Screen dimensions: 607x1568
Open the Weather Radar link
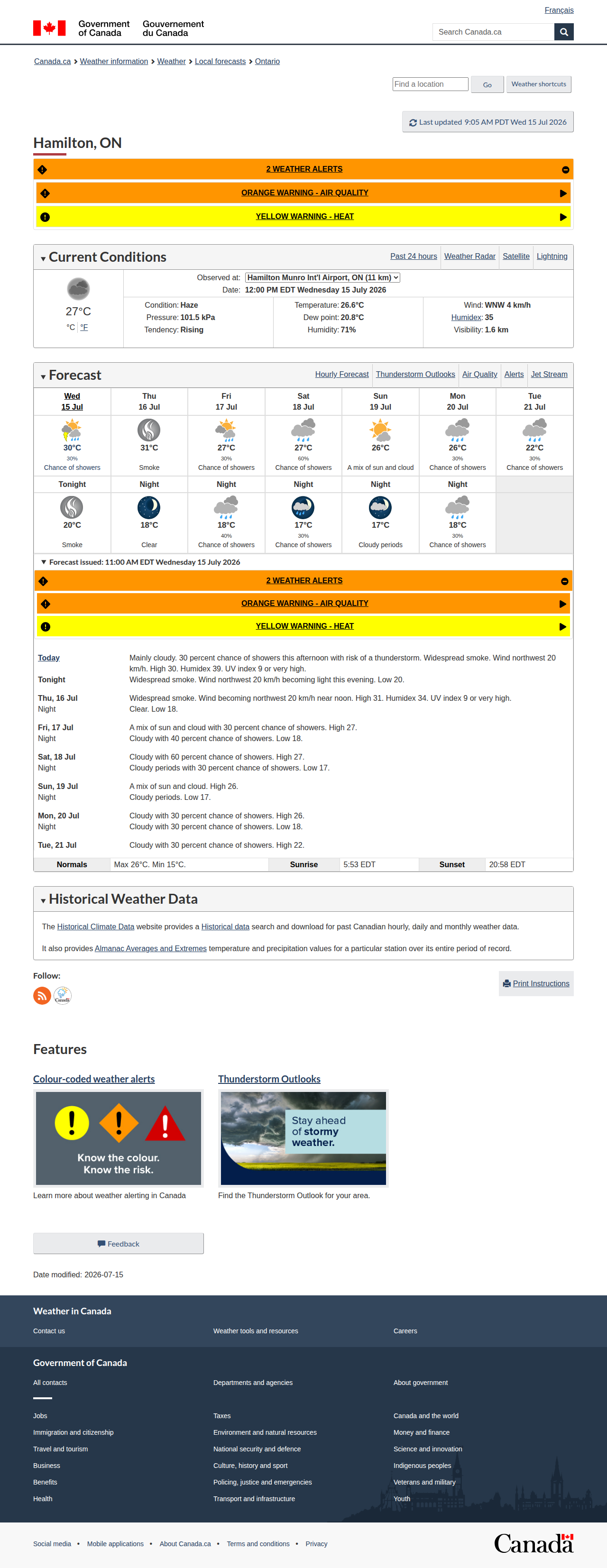coord(469,256)
